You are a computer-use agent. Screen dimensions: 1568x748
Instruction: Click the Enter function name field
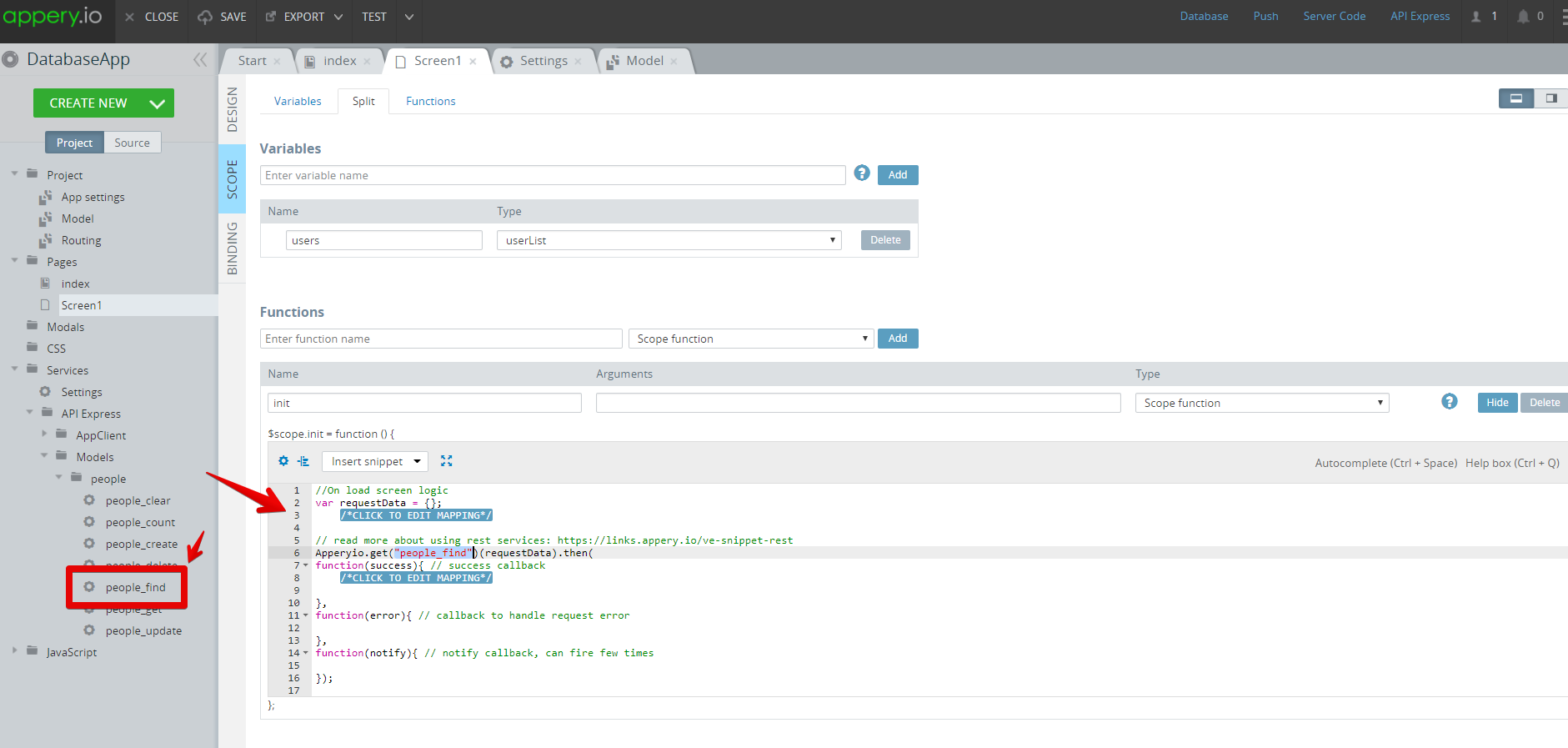441,339
